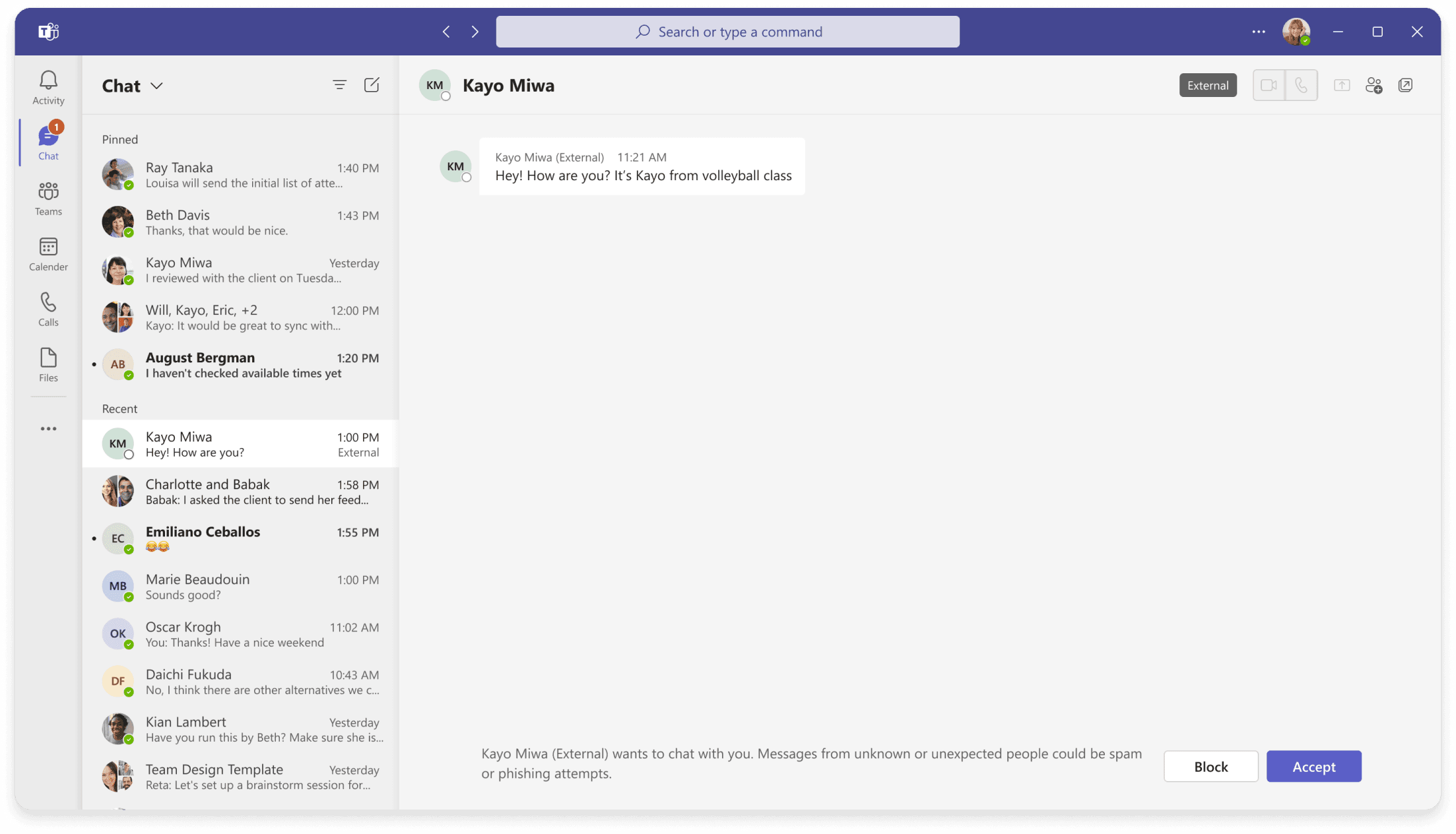Viewport: 1456px width, 834px height.
Task: Open the Activity bell icon
Action: [x=48, y=87]
